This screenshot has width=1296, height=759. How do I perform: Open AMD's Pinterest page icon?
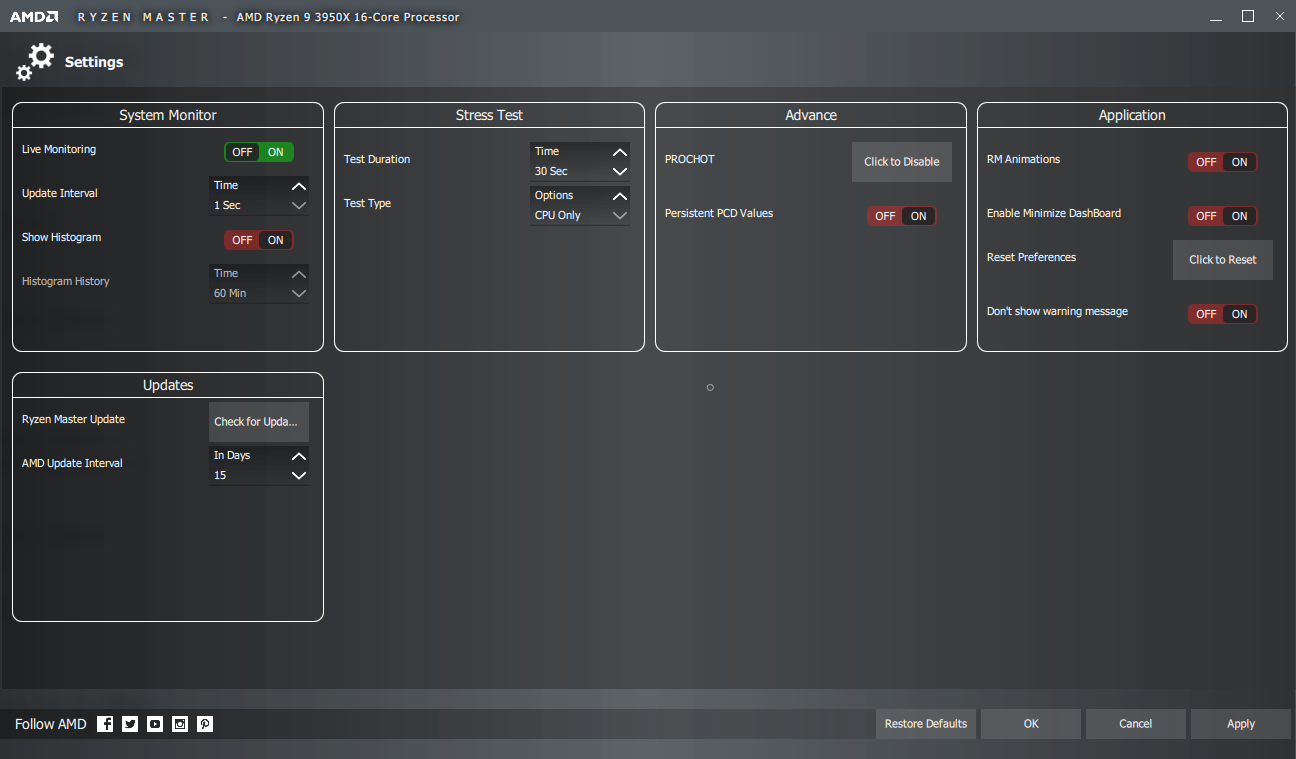pos(205,724)
